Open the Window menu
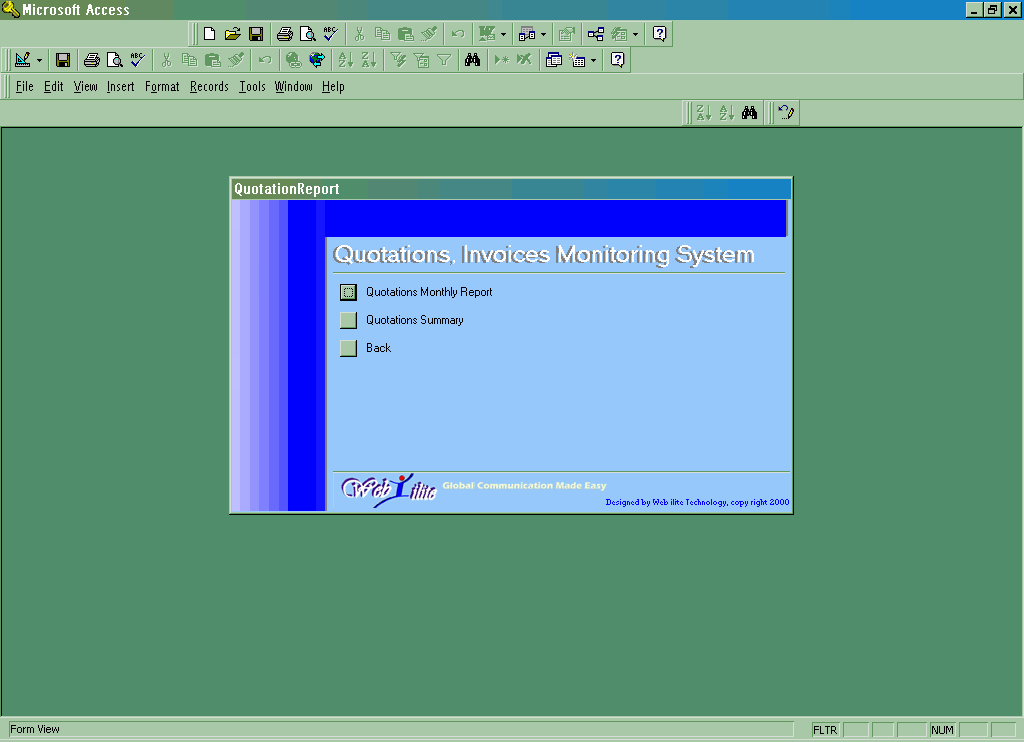The width and height of the screenshot is (1024, 742). pos(294,87)
